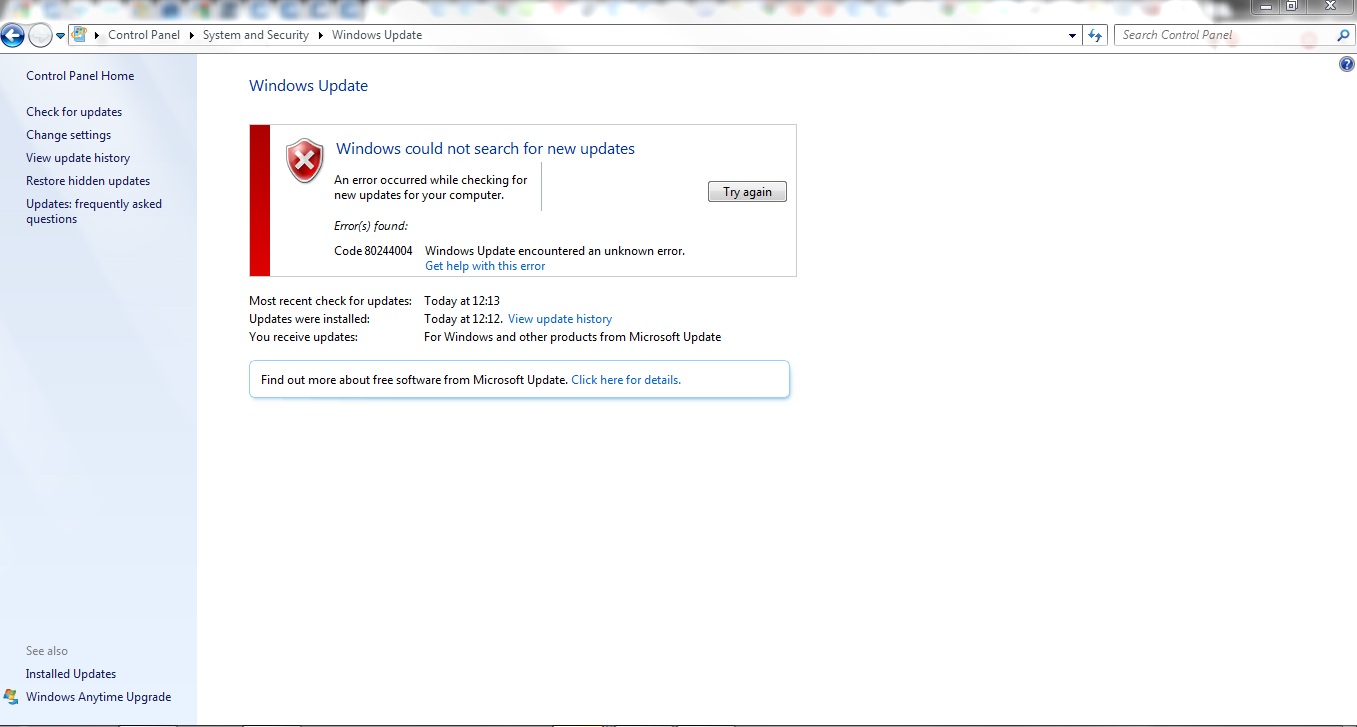Expand the address bar history dropdown
This screenshot has width=1357, height=727.
click(1073, 35)
